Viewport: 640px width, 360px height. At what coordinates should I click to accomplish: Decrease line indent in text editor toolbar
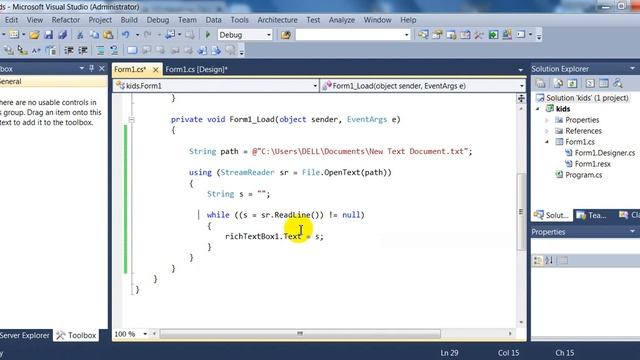pyautogui.click(x=69, y=51)
